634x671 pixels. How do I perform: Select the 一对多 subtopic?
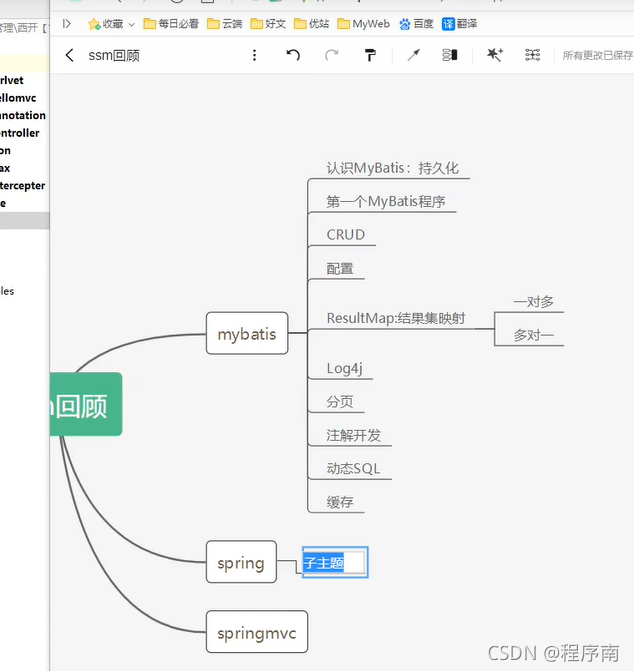pos(533,302)
